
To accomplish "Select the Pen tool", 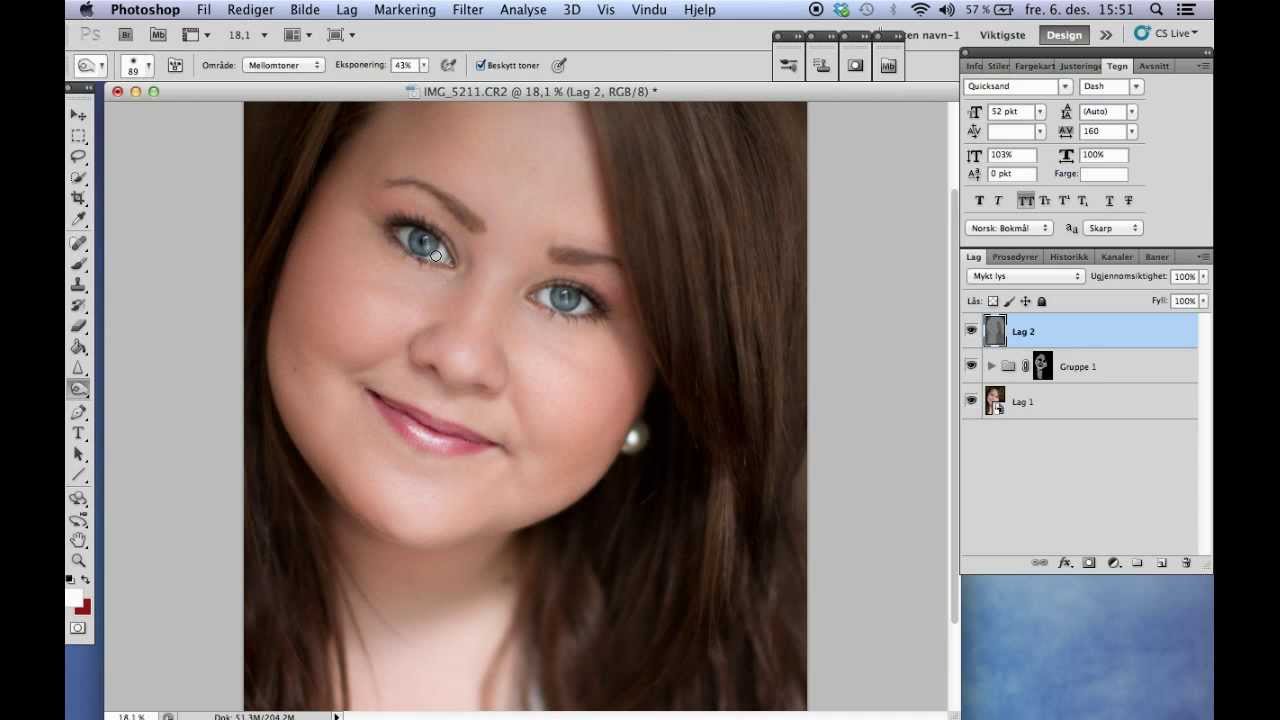I will (x=78, y=412).
